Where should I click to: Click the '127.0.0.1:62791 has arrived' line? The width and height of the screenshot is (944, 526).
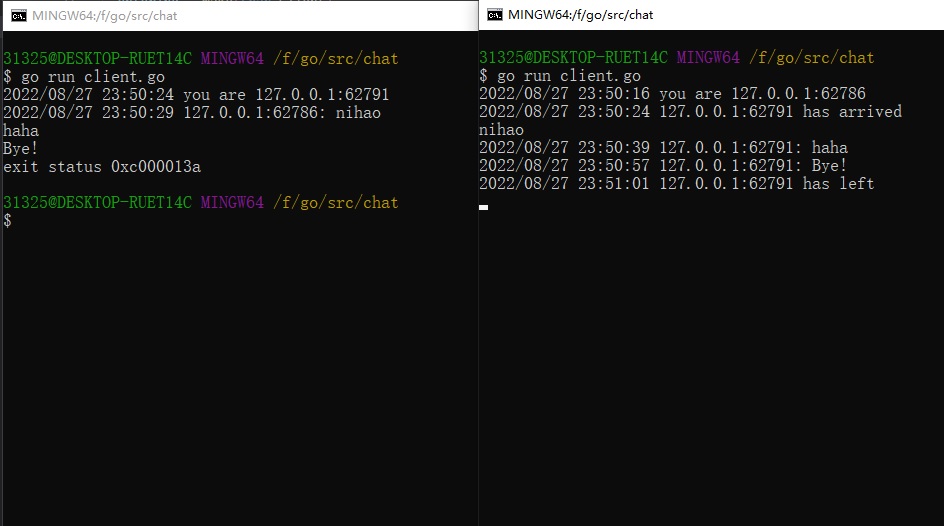(691, 111)
